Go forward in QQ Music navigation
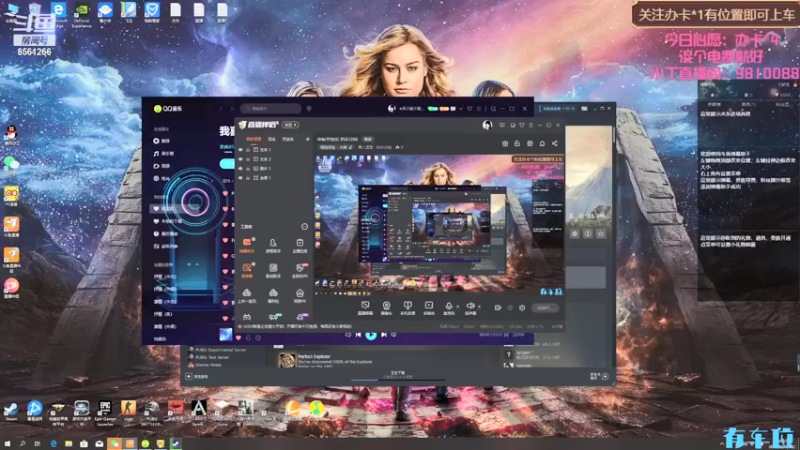800x450 pixels. (231, 109)
